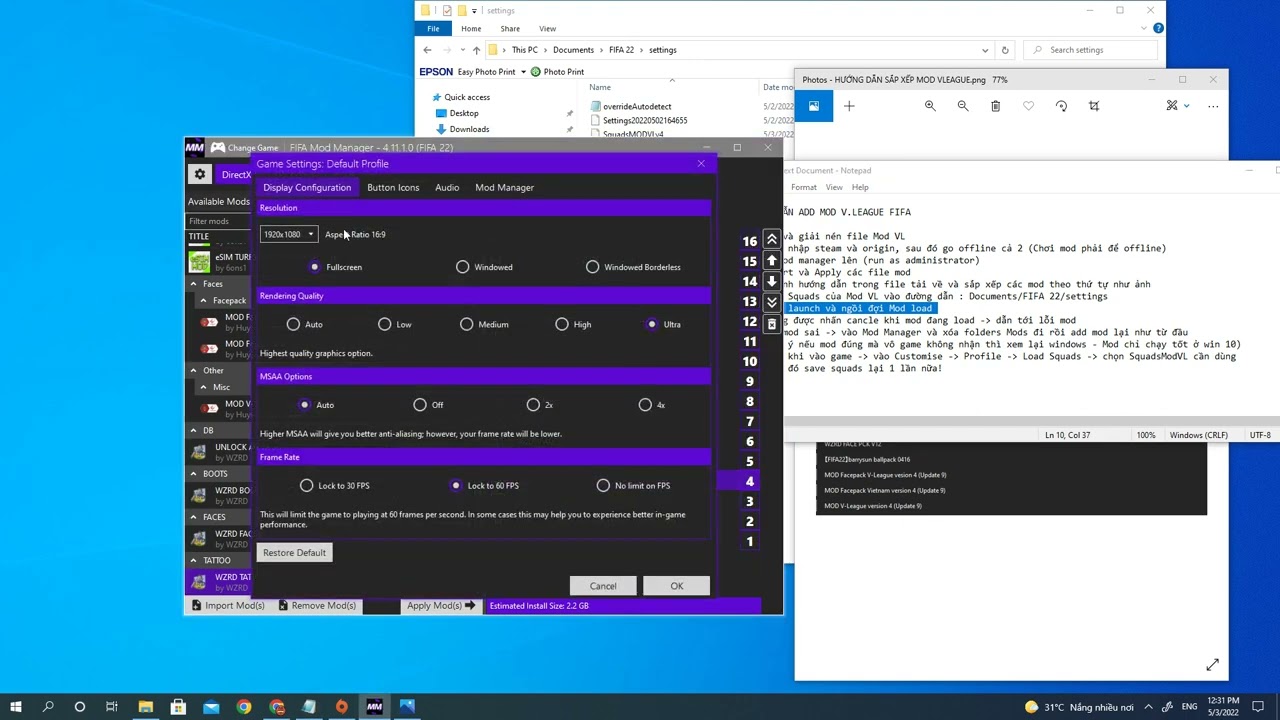Viewport: 1280px width, 720px height.
Task: Add photo to favorites heart icon
Action: [1028, 106]
